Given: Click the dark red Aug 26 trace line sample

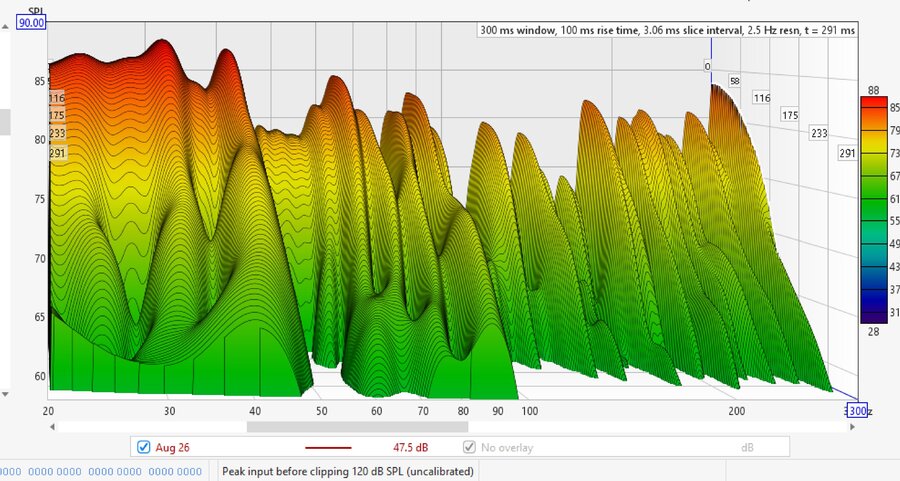Looking at the screenshot, I should (328, 447).
